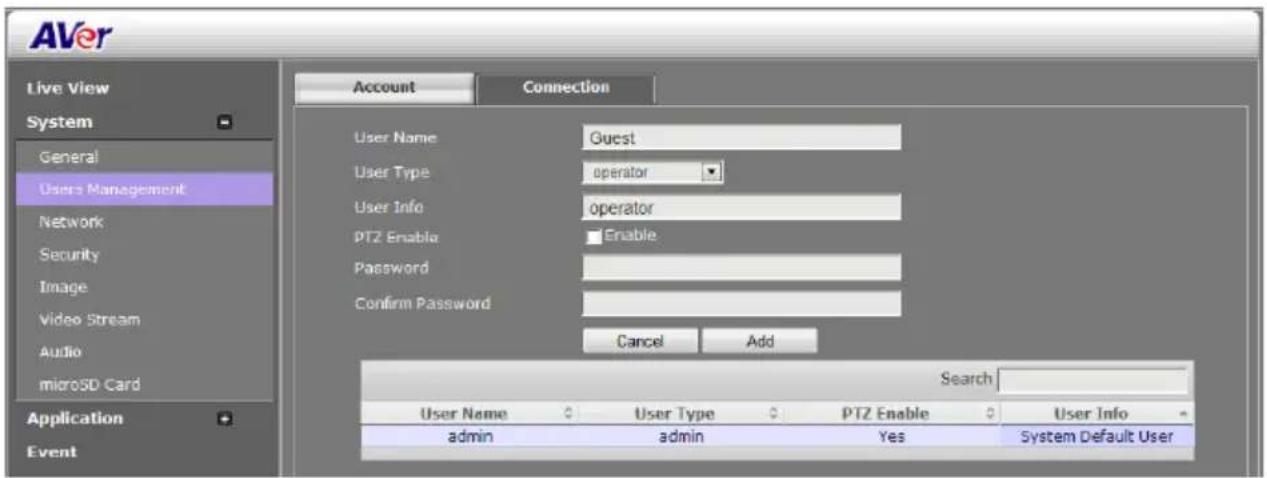The height and width of the screenshot is (478, 1267).
Task: Click the User Info input field
Action: pos(741,207)
